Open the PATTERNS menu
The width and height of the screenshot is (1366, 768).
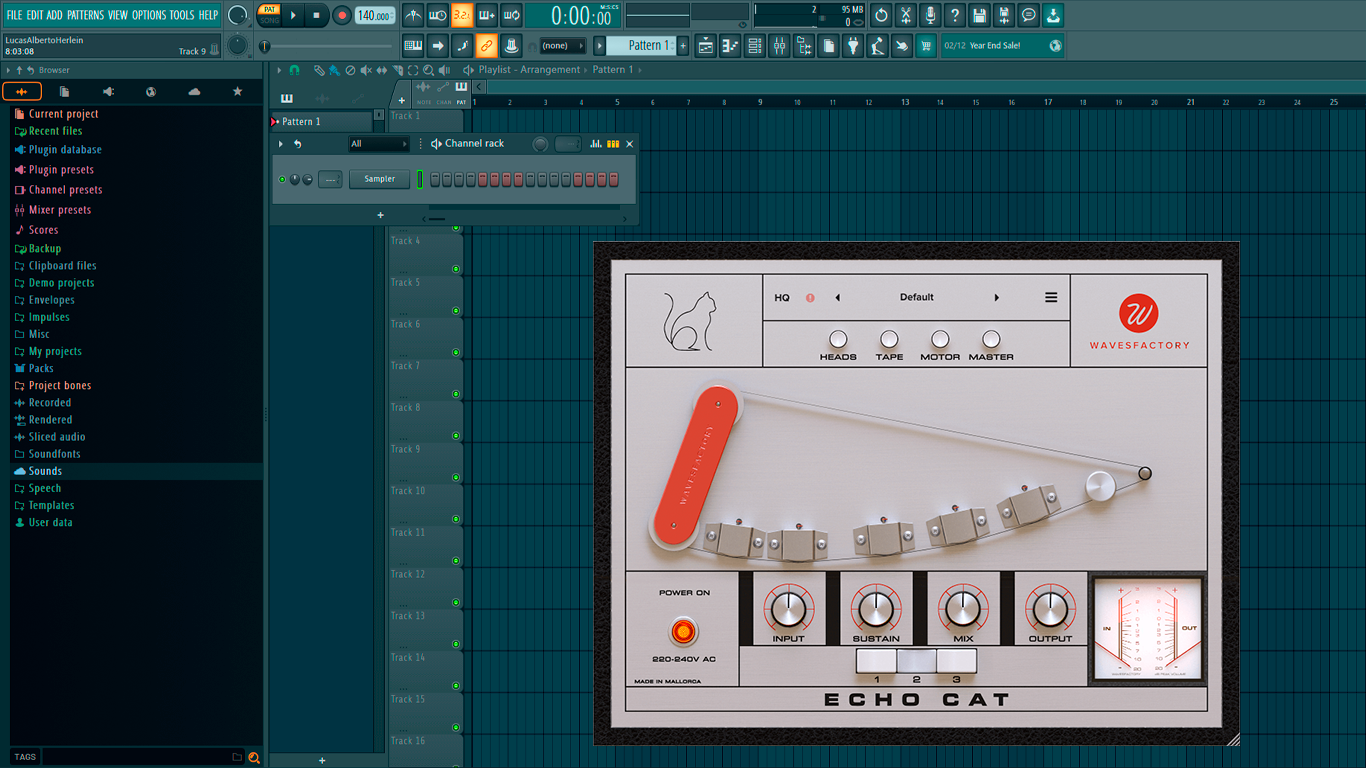coord(85,15)
